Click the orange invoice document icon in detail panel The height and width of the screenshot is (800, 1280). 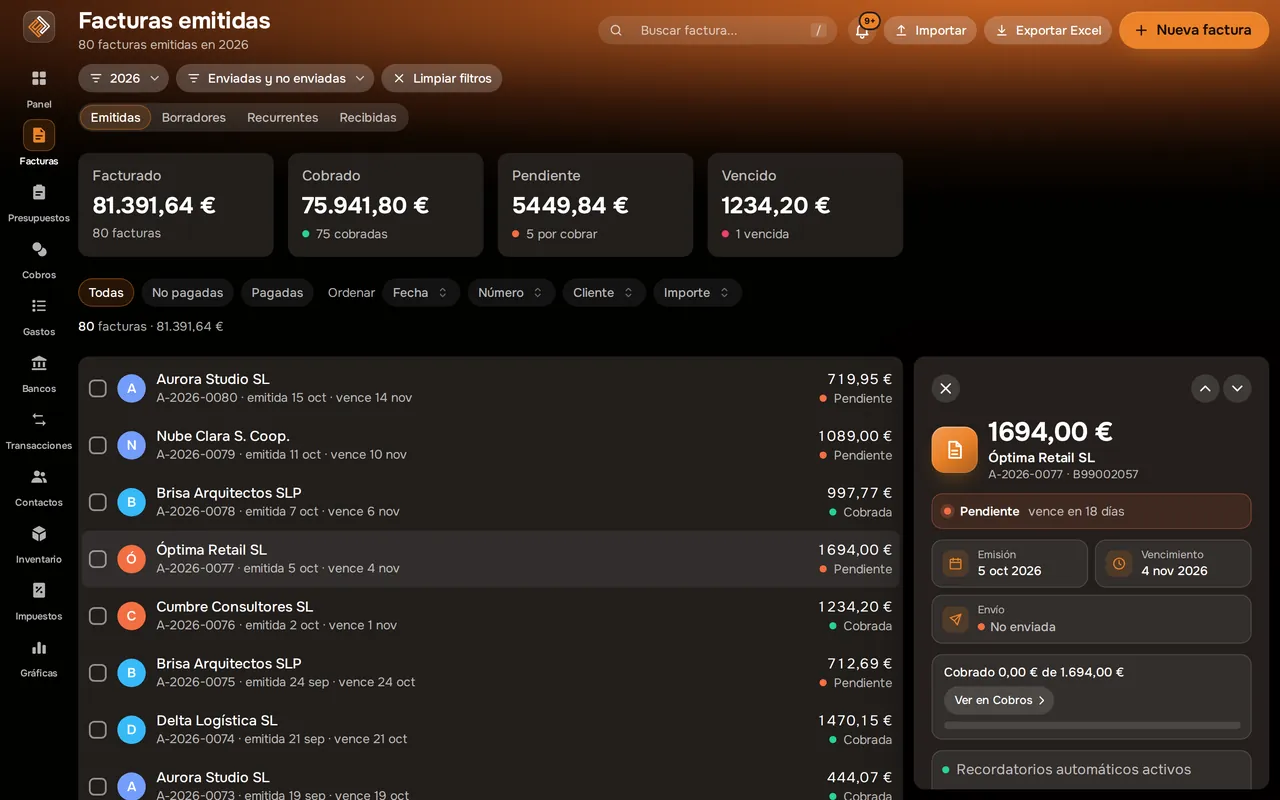point(955,450)
